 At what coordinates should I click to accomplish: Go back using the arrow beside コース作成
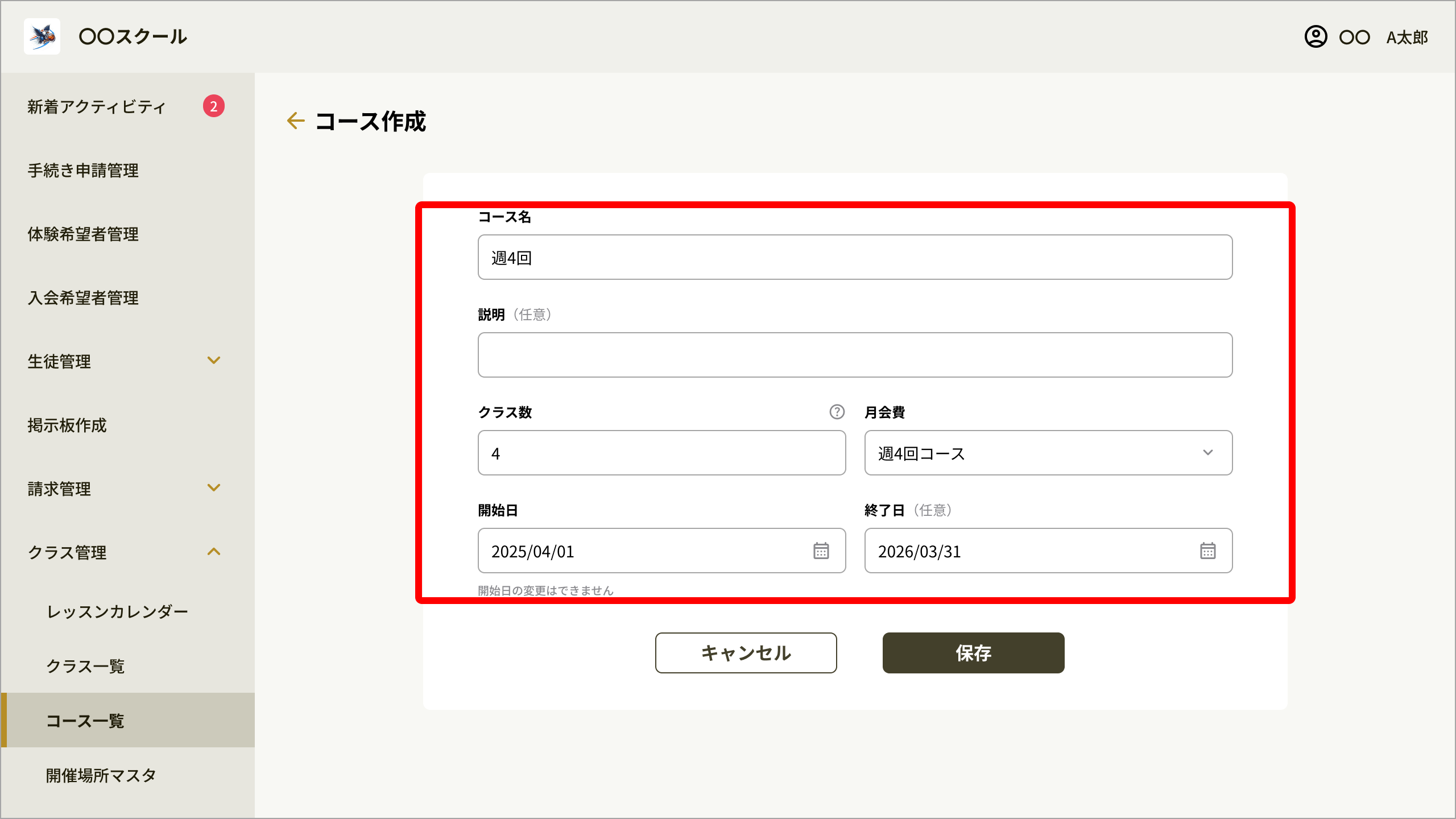point(296,121)
